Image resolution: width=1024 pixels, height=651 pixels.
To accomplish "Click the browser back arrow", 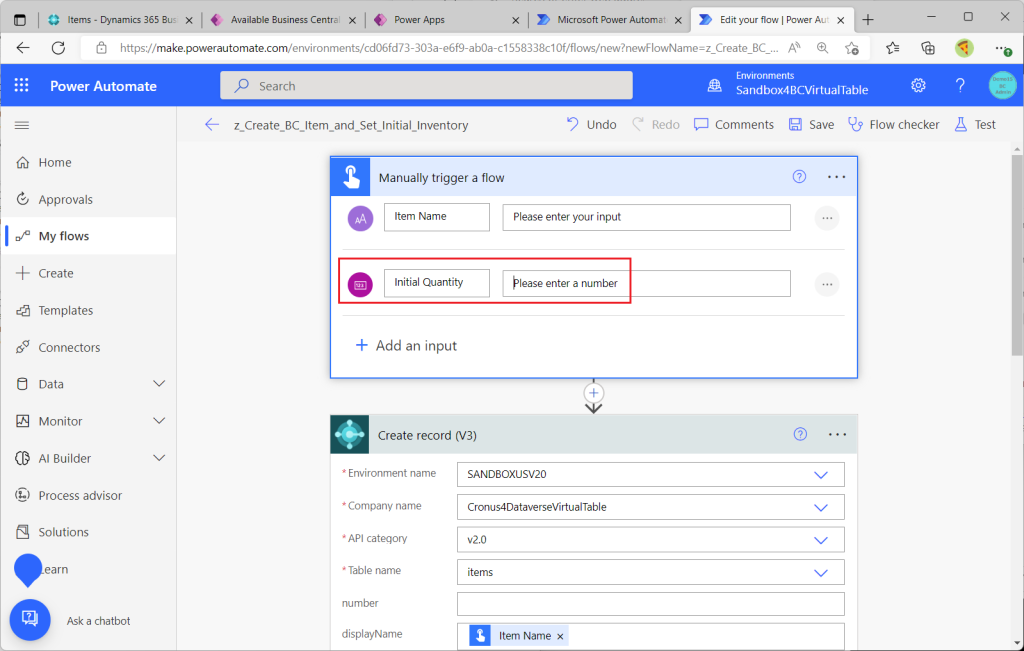I will [x=23, y=48].
